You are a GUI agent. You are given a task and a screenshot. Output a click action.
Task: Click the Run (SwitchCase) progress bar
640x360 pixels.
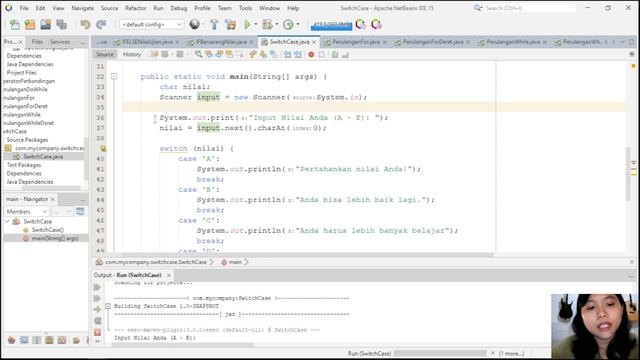(440, 353)
